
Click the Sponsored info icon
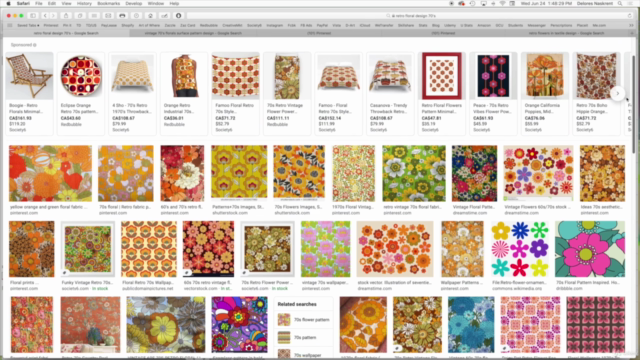coord(35,45)
